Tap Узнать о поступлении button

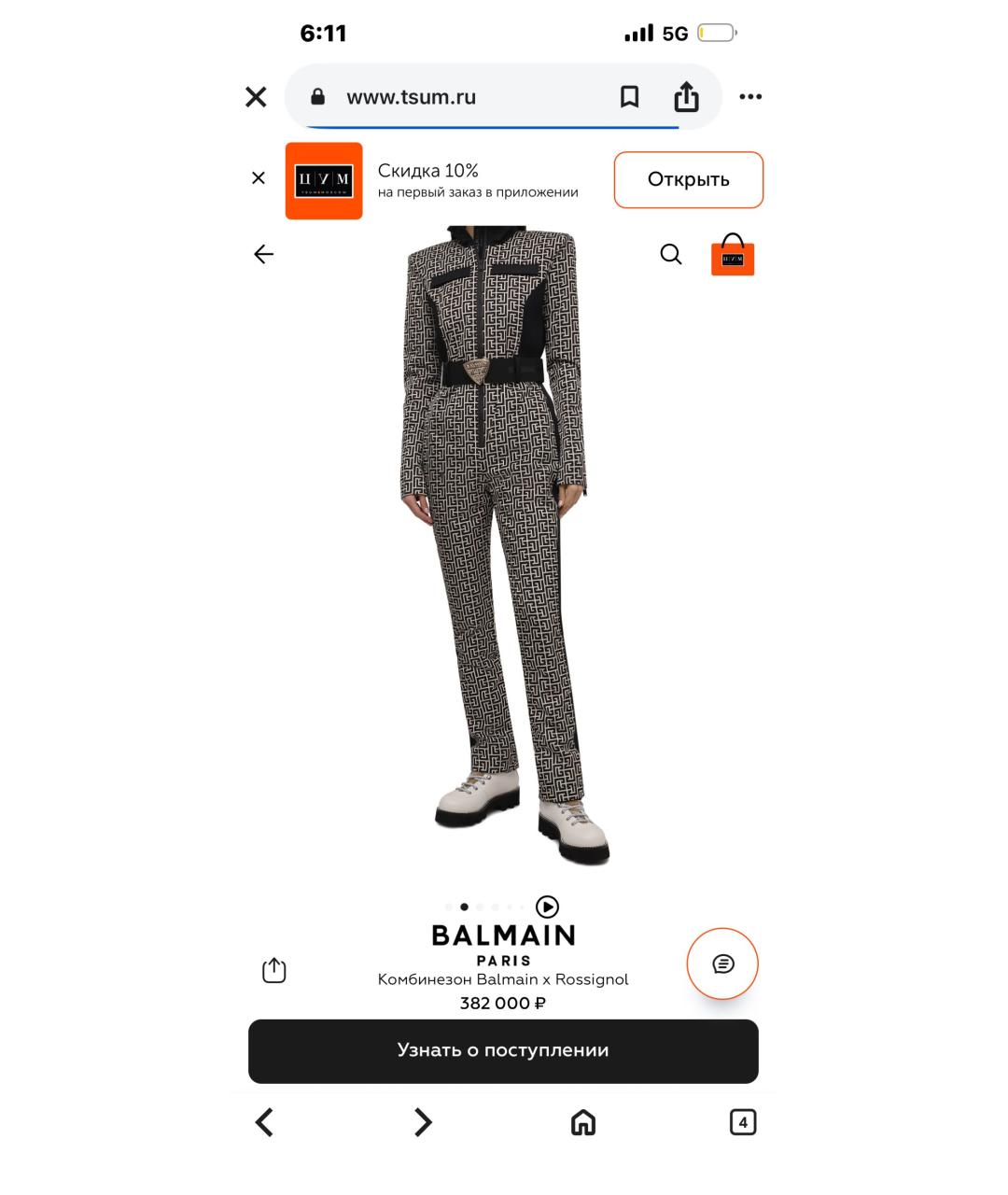[x=503, y=1051]
